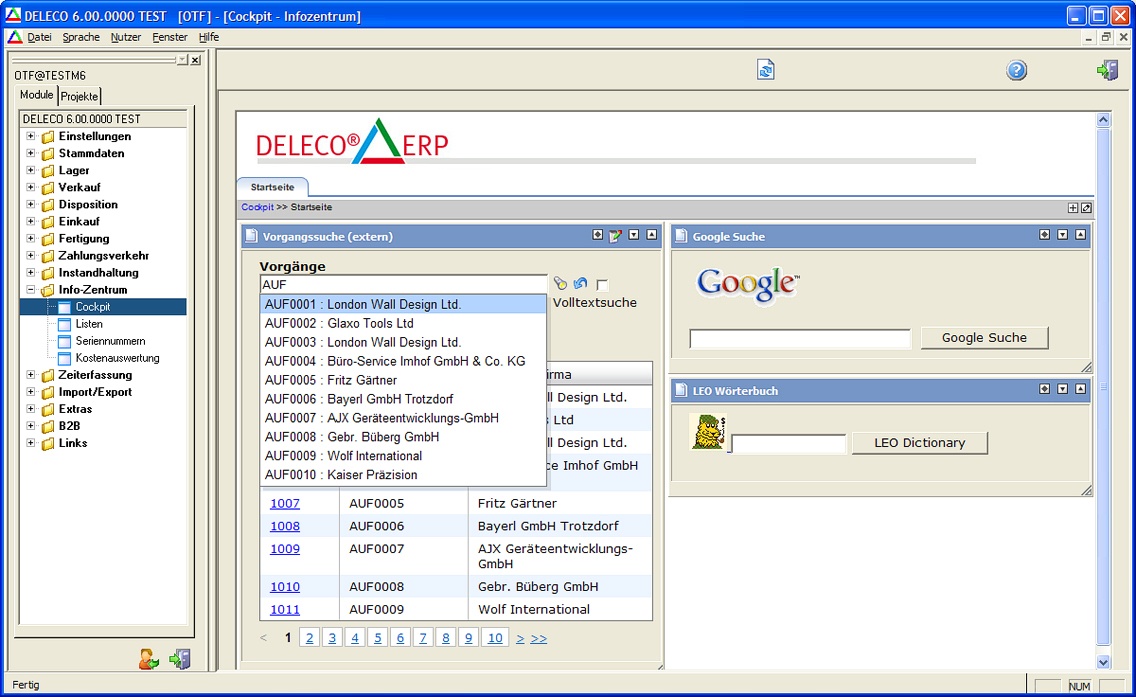Open the Nutzer menu
The image size is (1136, 697).
point(126,37)
